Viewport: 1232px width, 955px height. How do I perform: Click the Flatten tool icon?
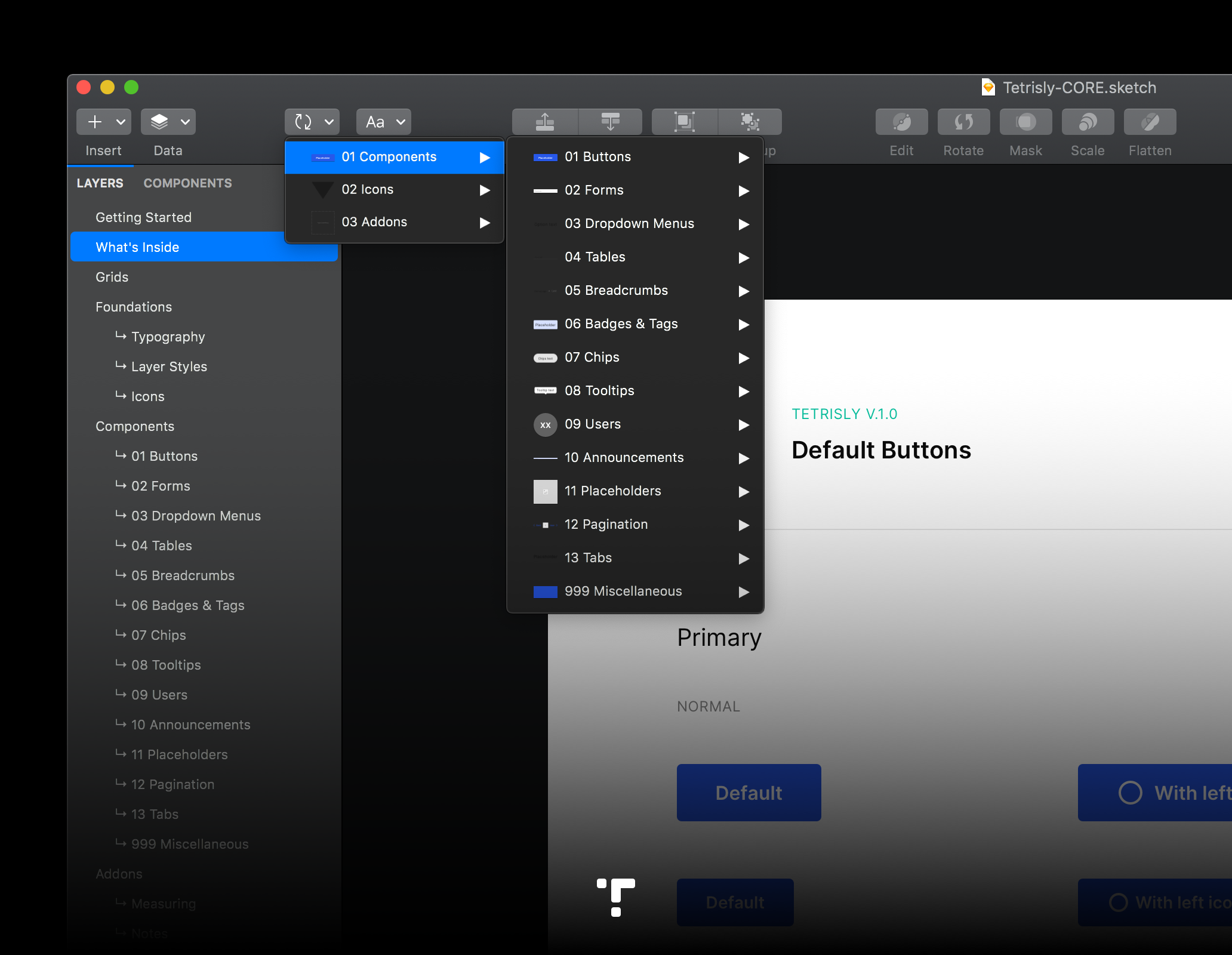tap(1150, 122)
